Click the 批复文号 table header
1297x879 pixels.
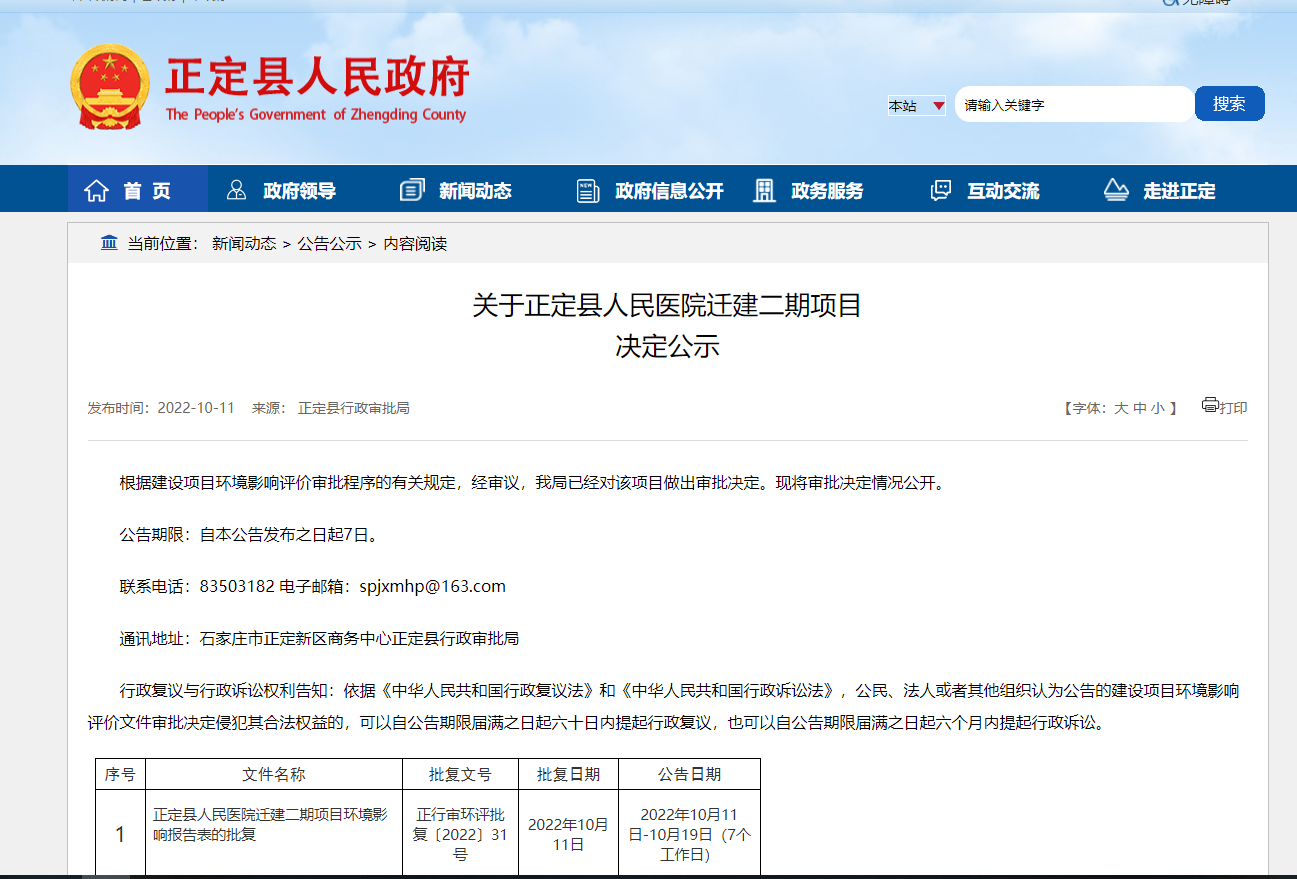[x=460, y=774]
